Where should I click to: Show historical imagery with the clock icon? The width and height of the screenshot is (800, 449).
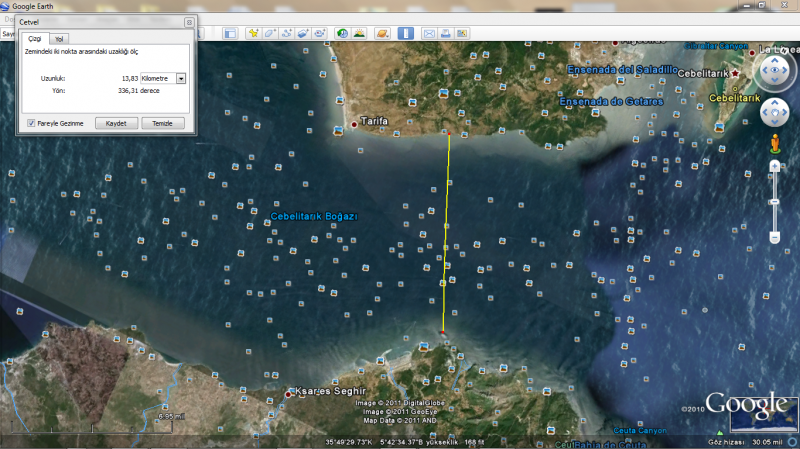(342, 33)
